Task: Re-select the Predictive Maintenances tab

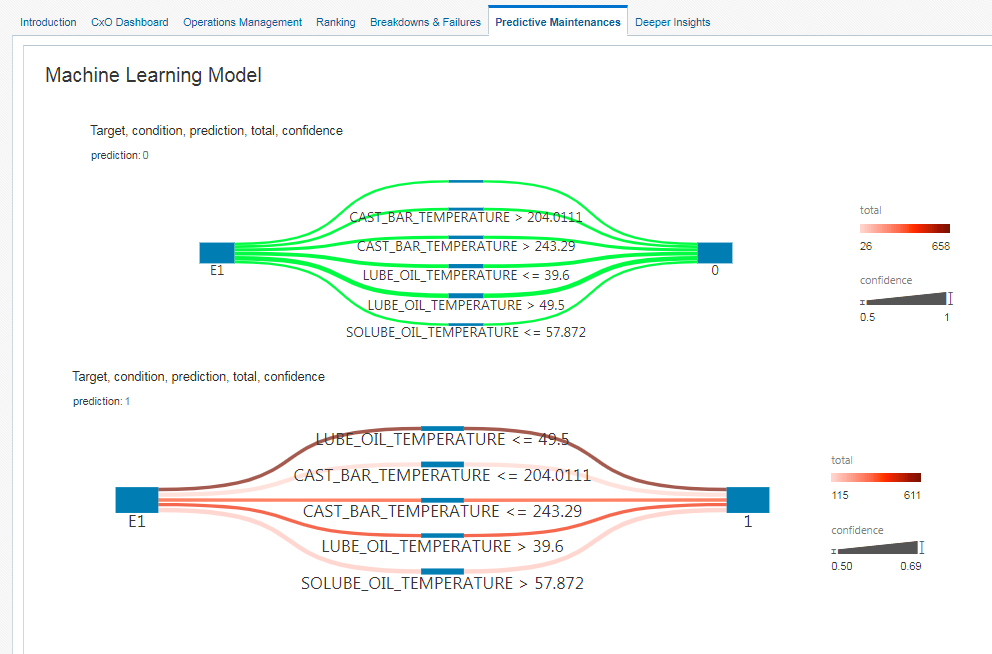Action: point(557,21)
